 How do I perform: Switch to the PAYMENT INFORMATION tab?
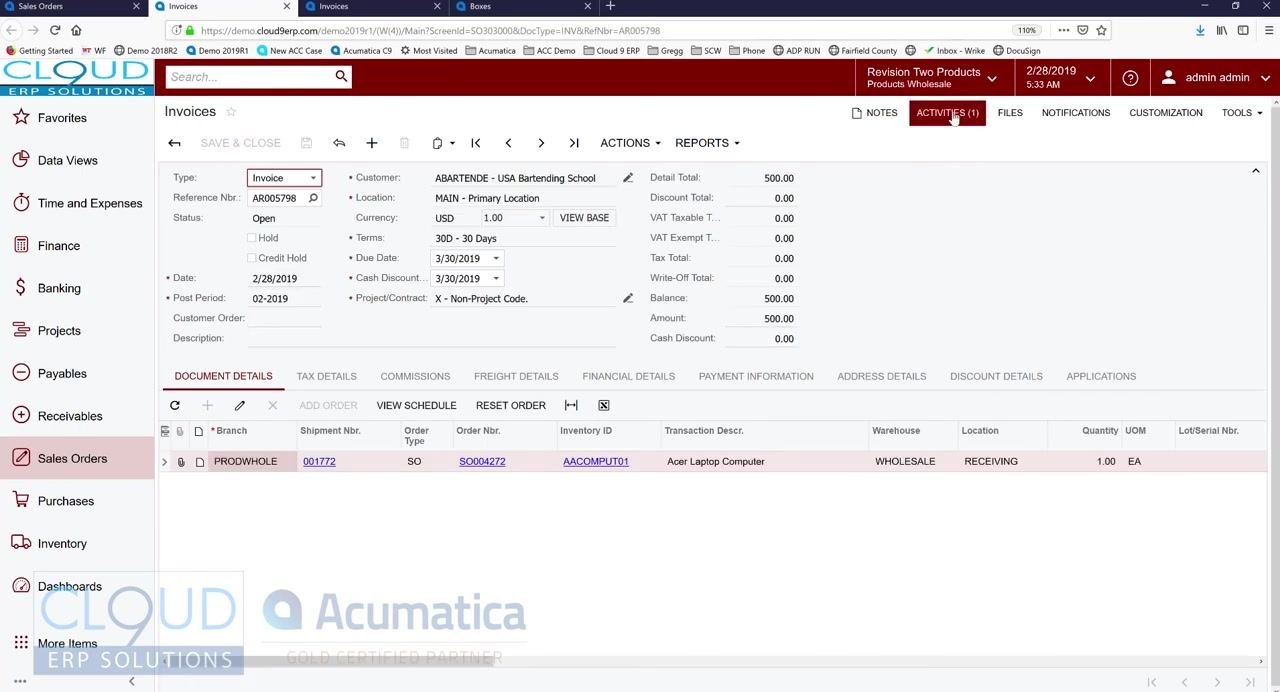pos(756,376)
